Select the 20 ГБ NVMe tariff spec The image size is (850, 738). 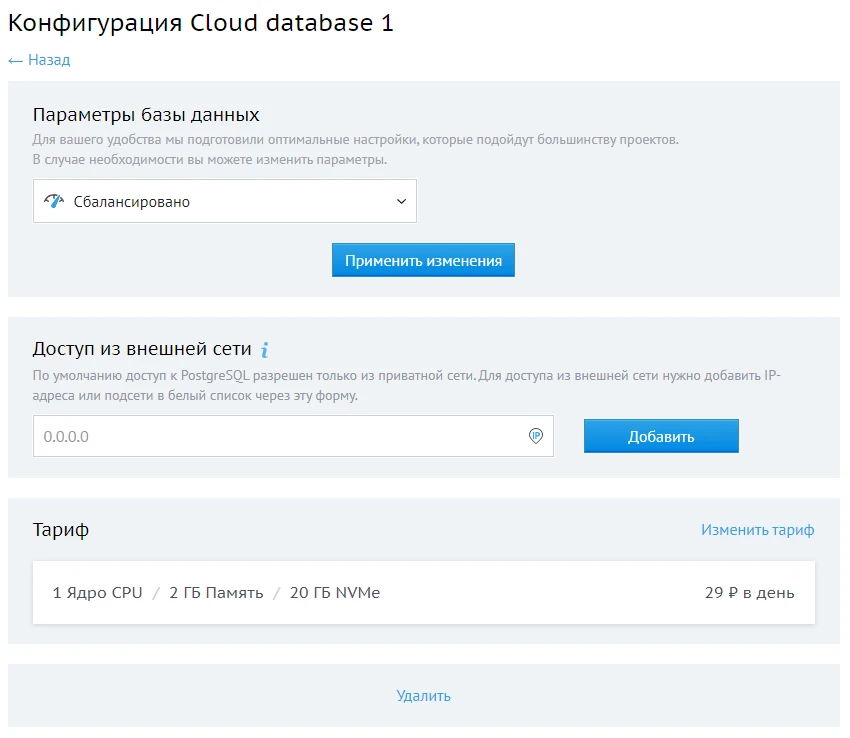click(x=335, y=593)
